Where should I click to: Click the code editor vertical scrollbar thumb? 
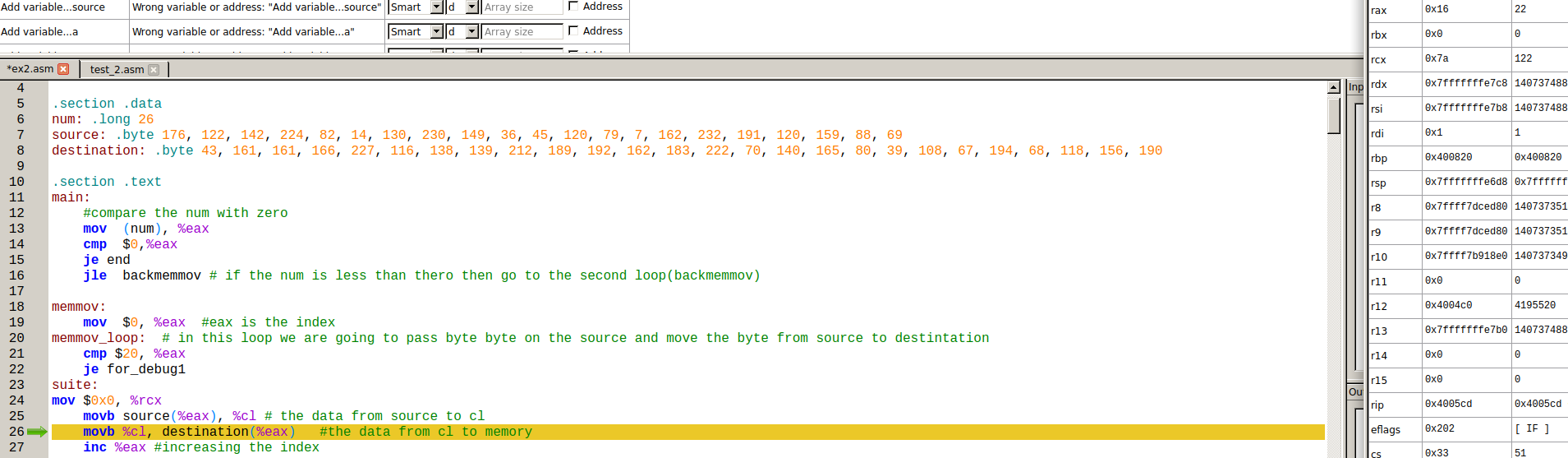(1334, 115)
